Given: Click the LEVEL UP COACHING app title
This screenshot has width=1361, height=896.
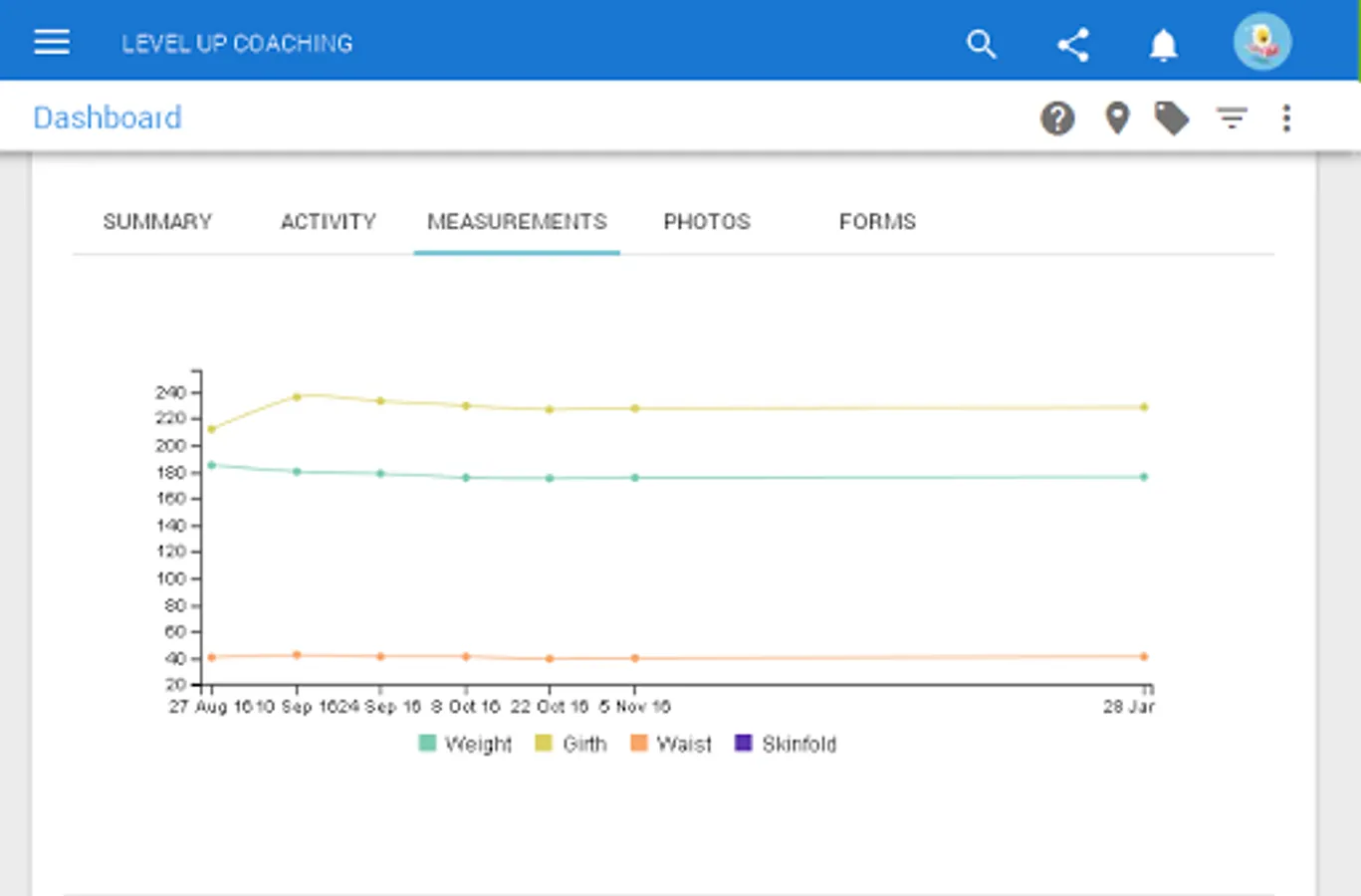Looking at the screenshot, I should point(237,44).
